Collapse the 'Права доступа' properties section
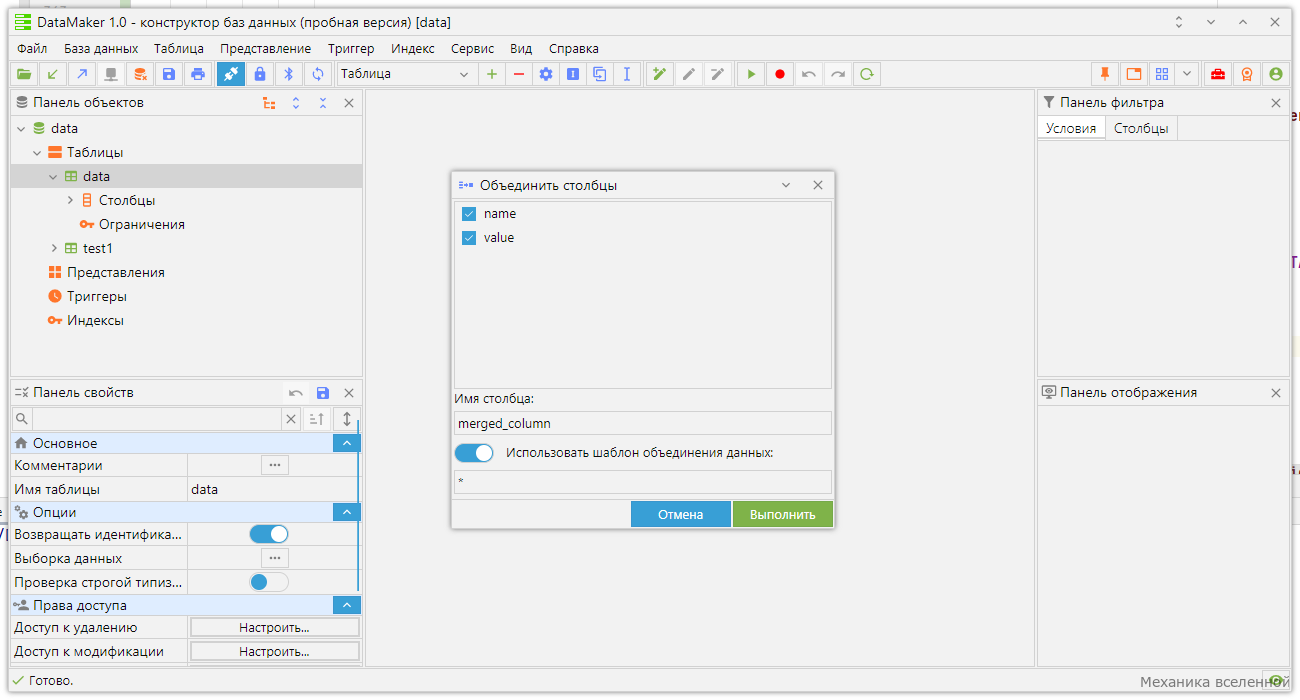1300x700 pixels. tap(346, 605)
